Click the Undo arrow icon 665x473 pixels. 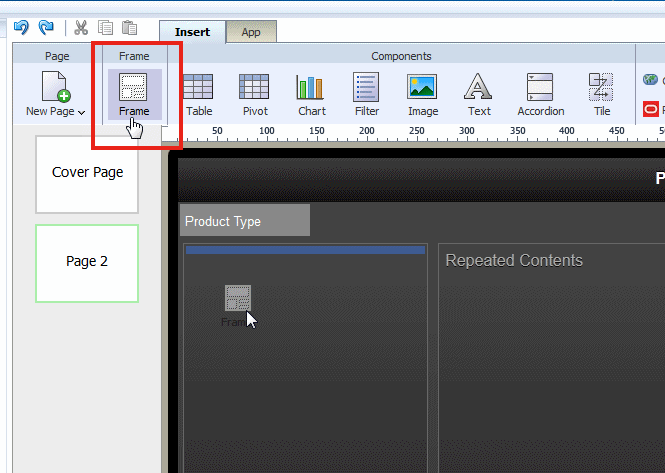tap(21, 28)
